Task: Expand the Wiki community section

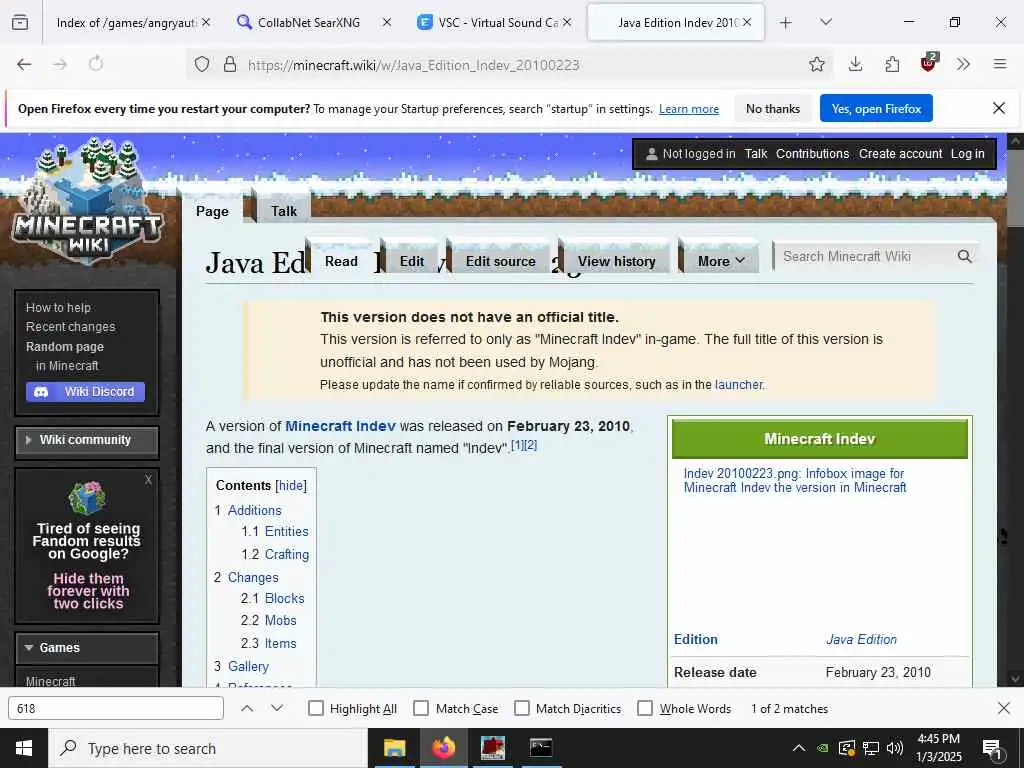Action: [x=87, y=440]
